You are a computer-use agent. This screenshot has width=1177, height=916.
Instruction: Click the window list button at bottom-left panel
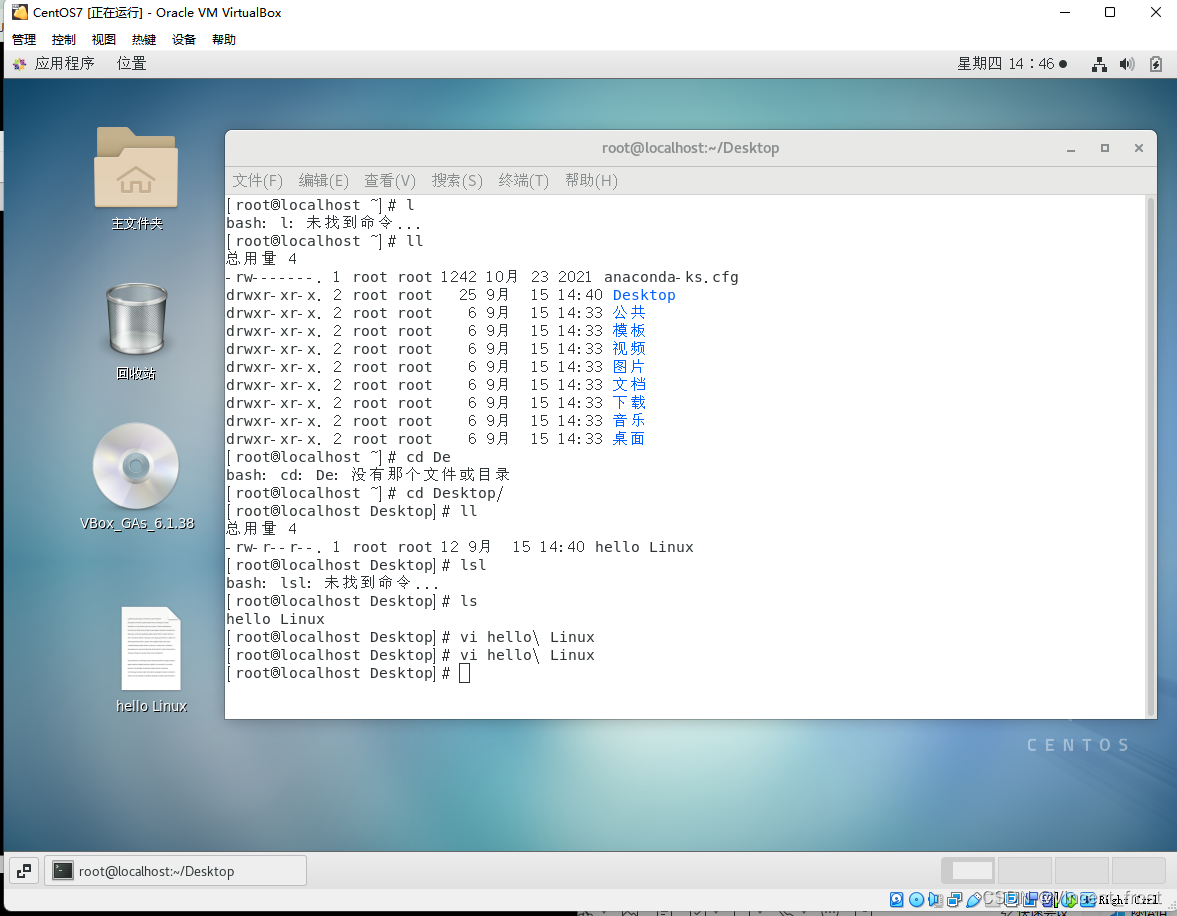point(23,871)
